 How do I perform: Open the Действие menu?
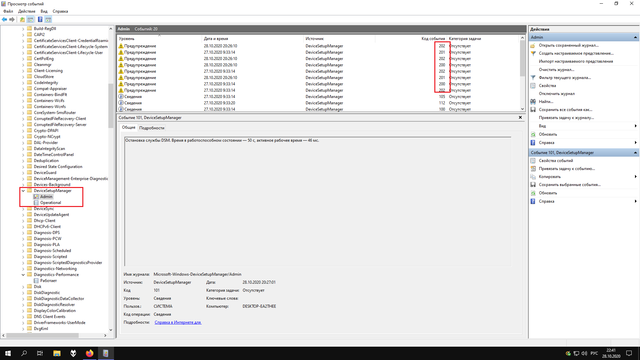27,11
